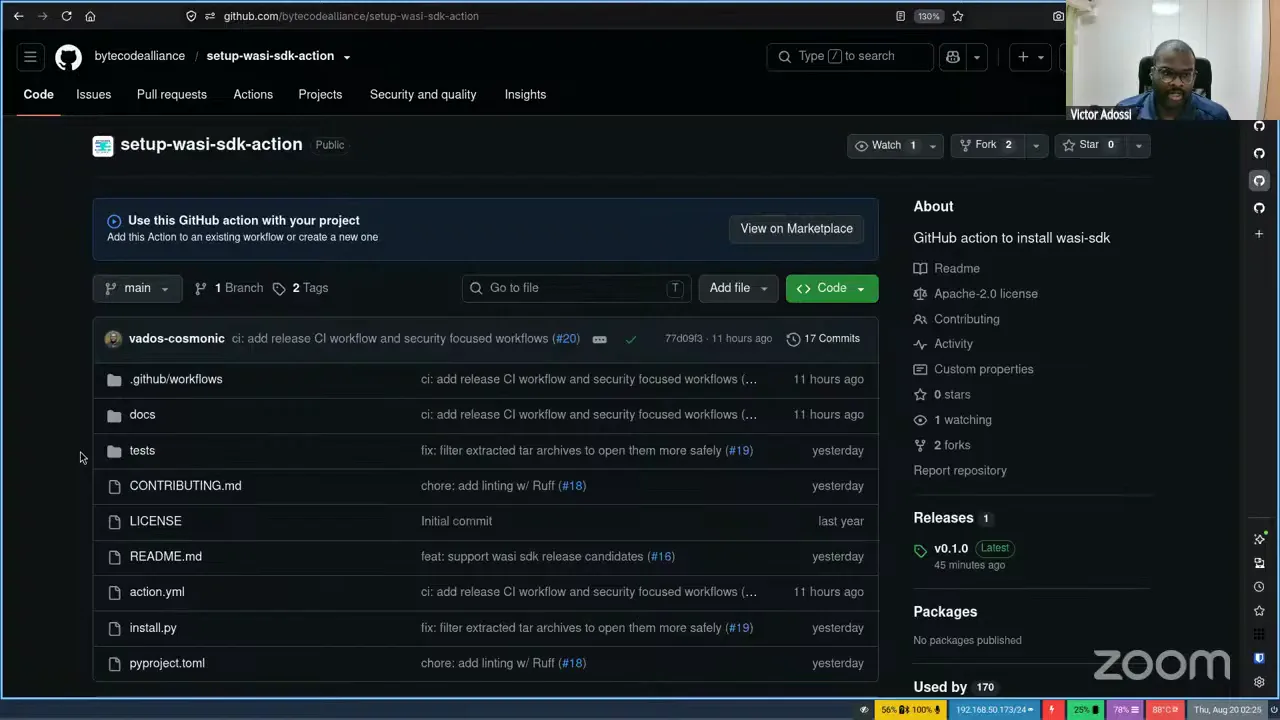Open the docs folder
Viewport: 1280px width, 720px height.
142,415
